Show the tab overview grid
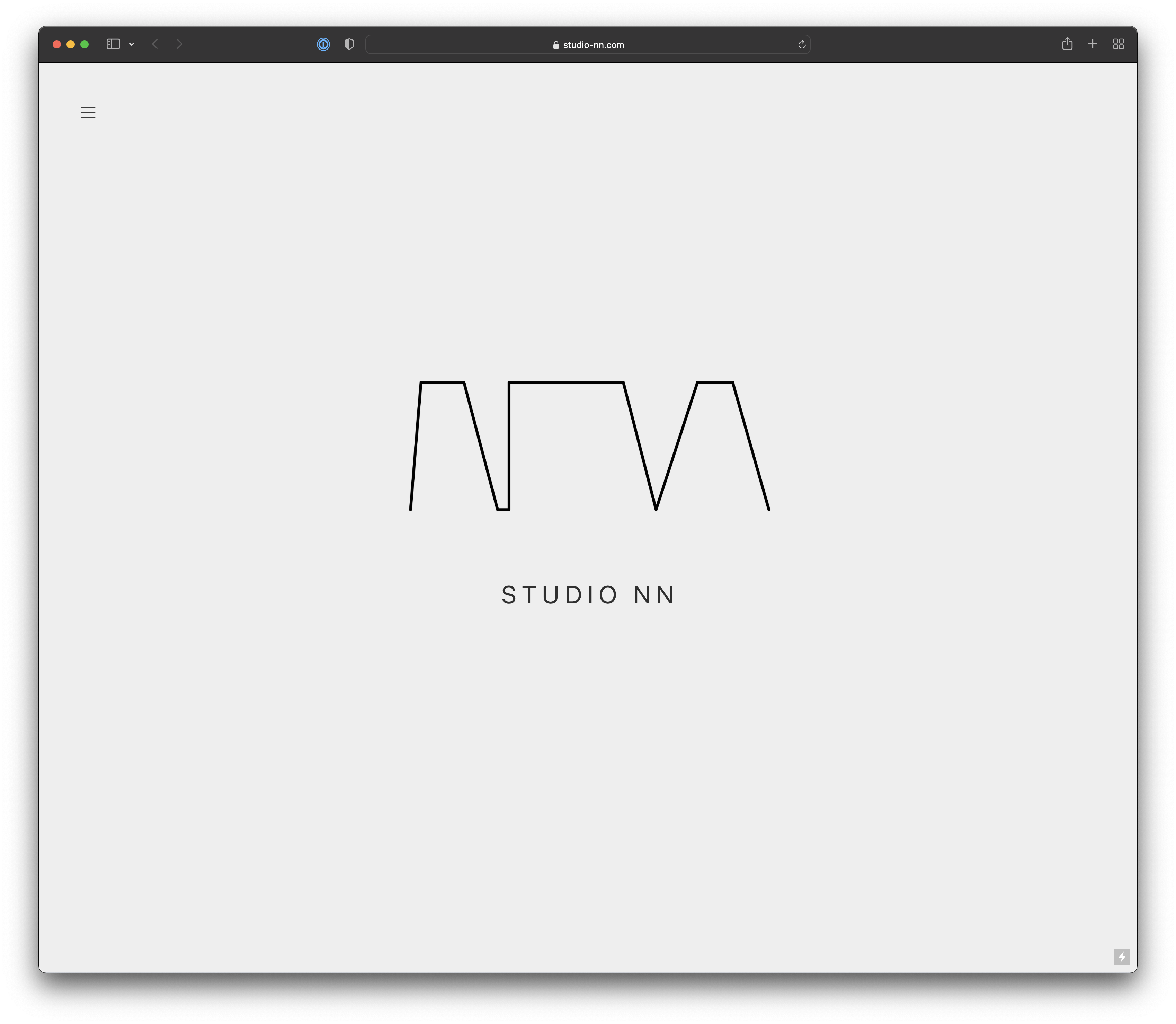The height and width of the screenshot is (1024, 1176). tap(1118, 44)
